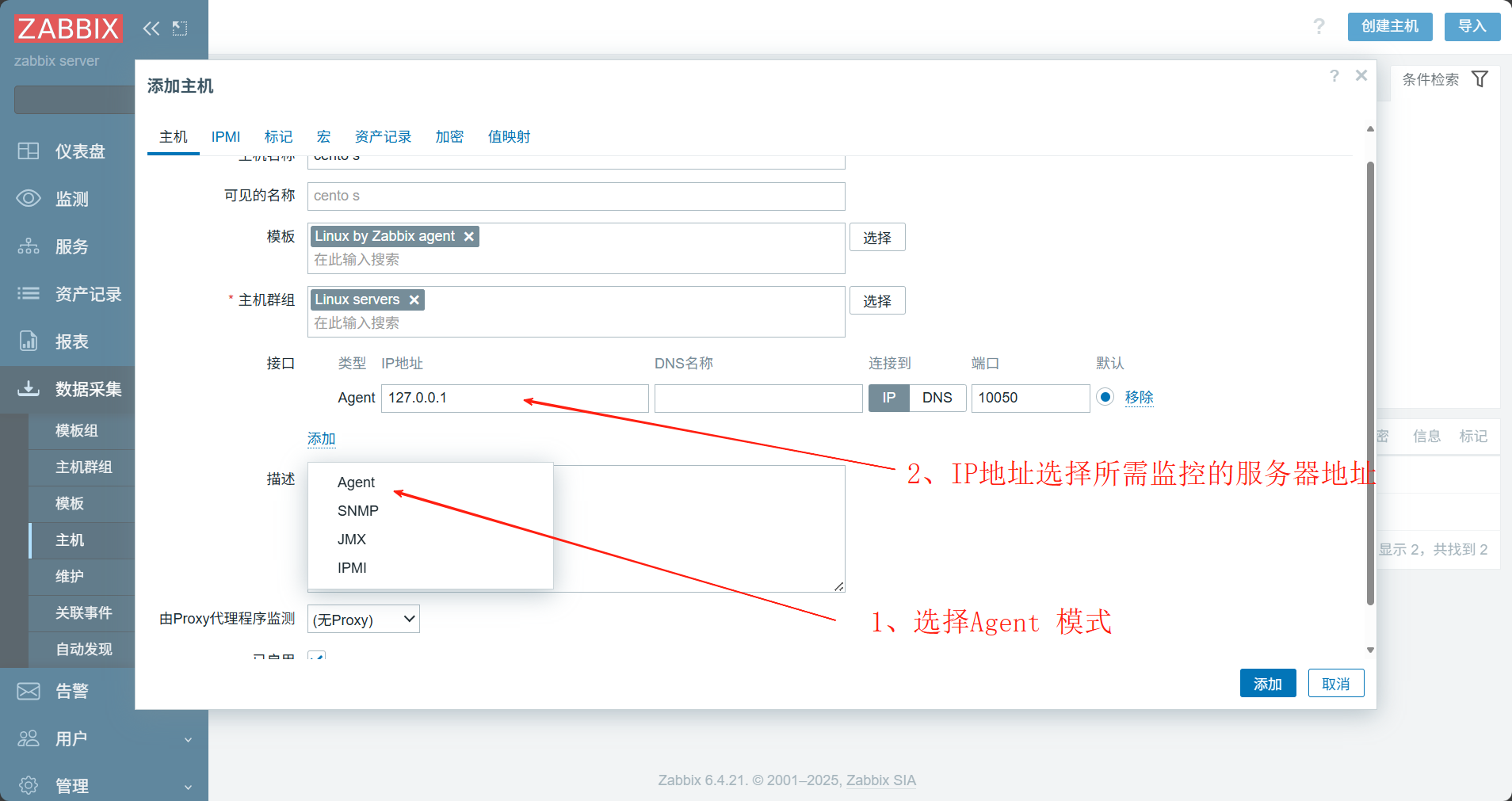The width and height of the screenshot is (1512, 801).
Task: Toggle kiosk mode icon beside sidebar collapse
Action: 180,29
